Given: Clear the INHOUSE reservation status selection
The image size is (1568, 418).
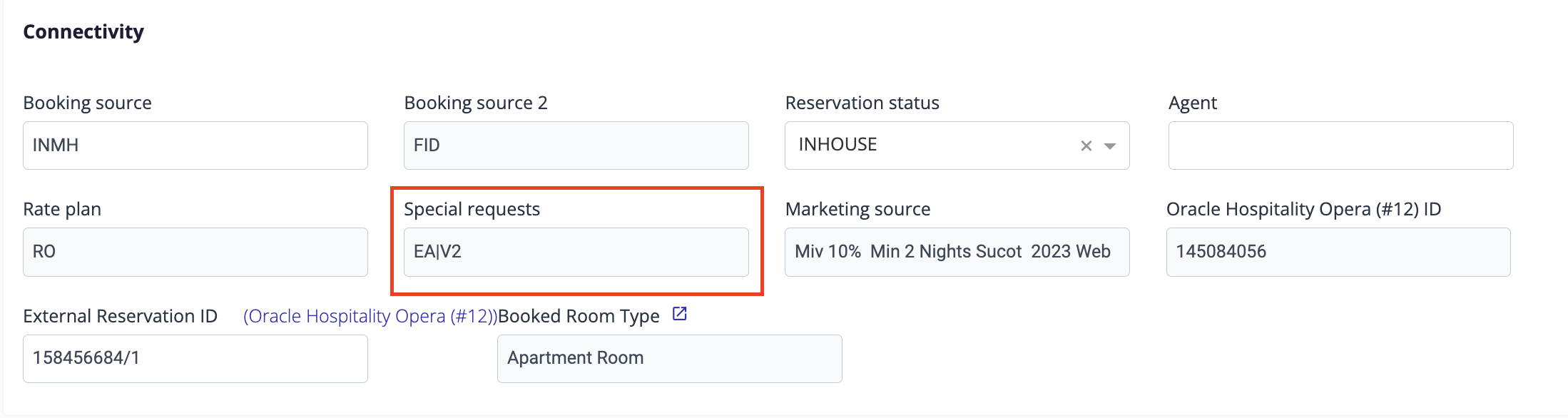Looking at the screenshot, I should click(x=1086, y=146).
